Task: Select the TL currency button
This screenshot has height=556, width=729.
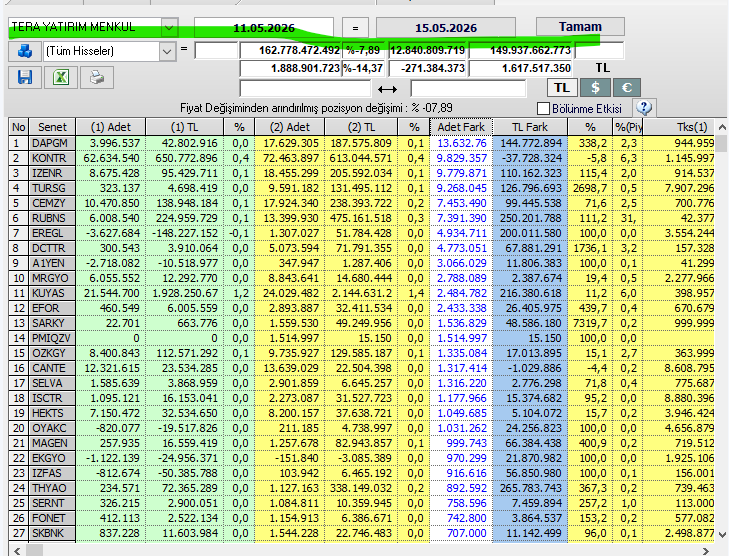Action: point(562,87)
